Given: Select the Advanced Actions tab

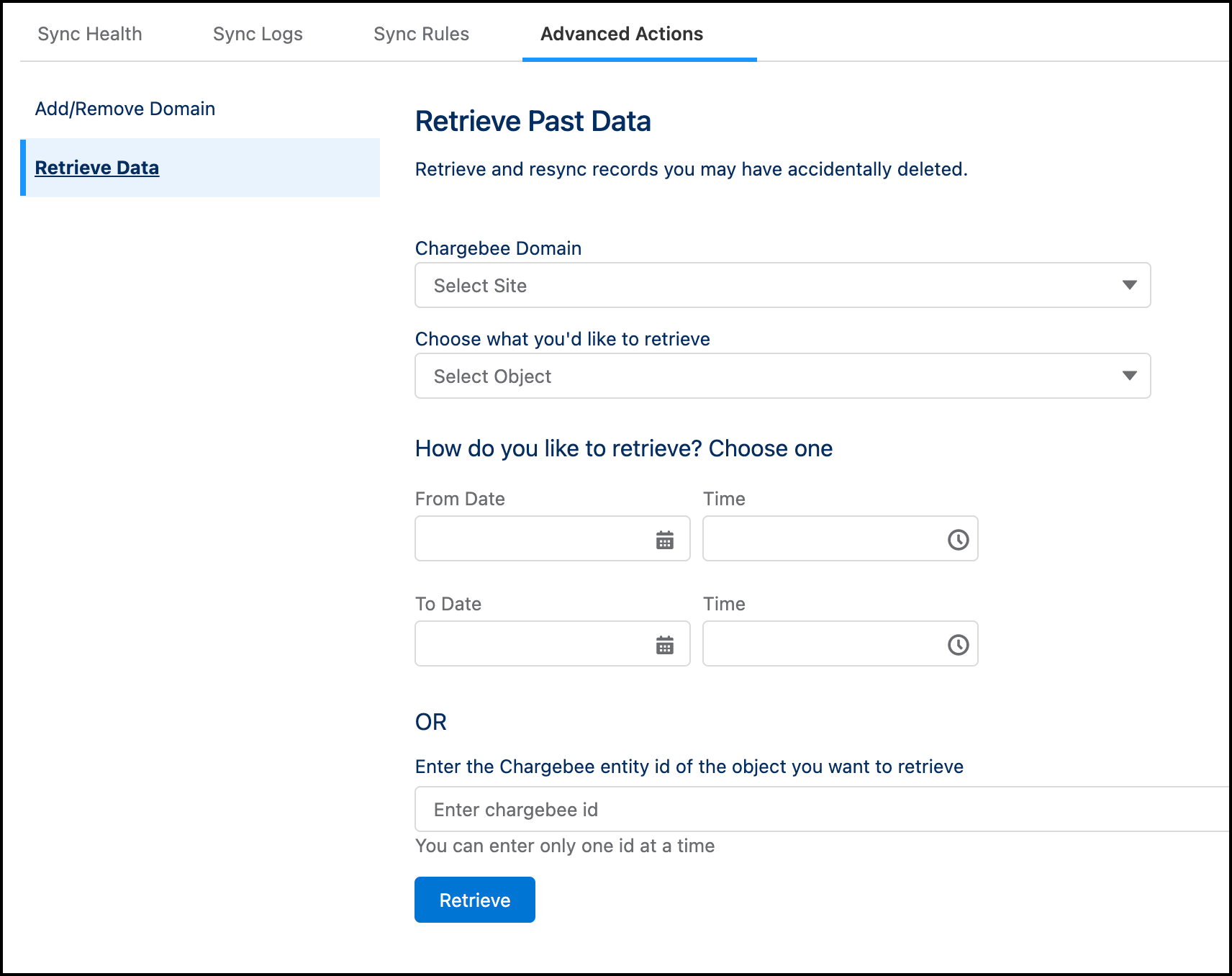Looking at the screenshot, I should [x=622, y=34].
